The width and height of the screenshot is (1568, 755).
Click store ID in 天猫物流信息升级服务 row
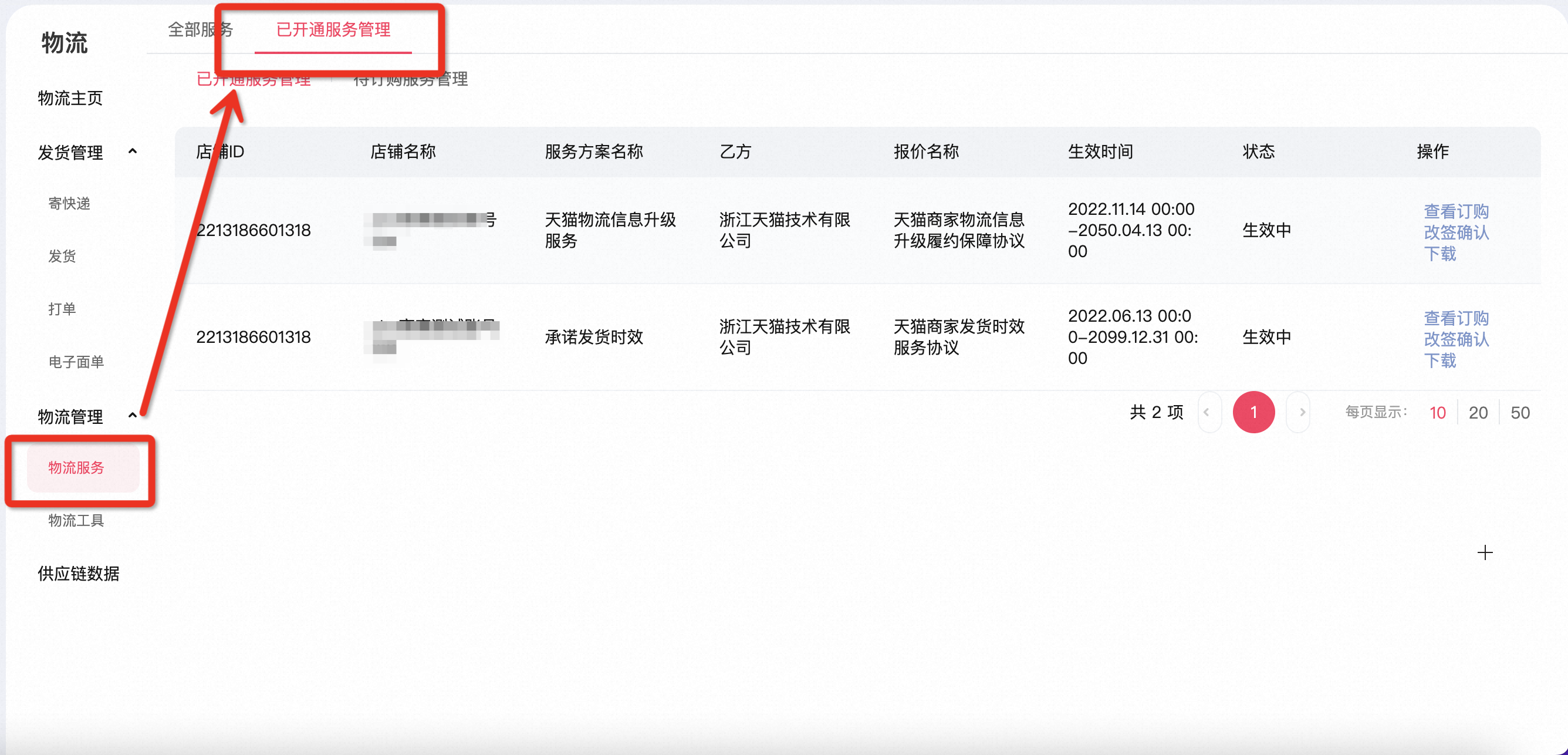[254, 230]
